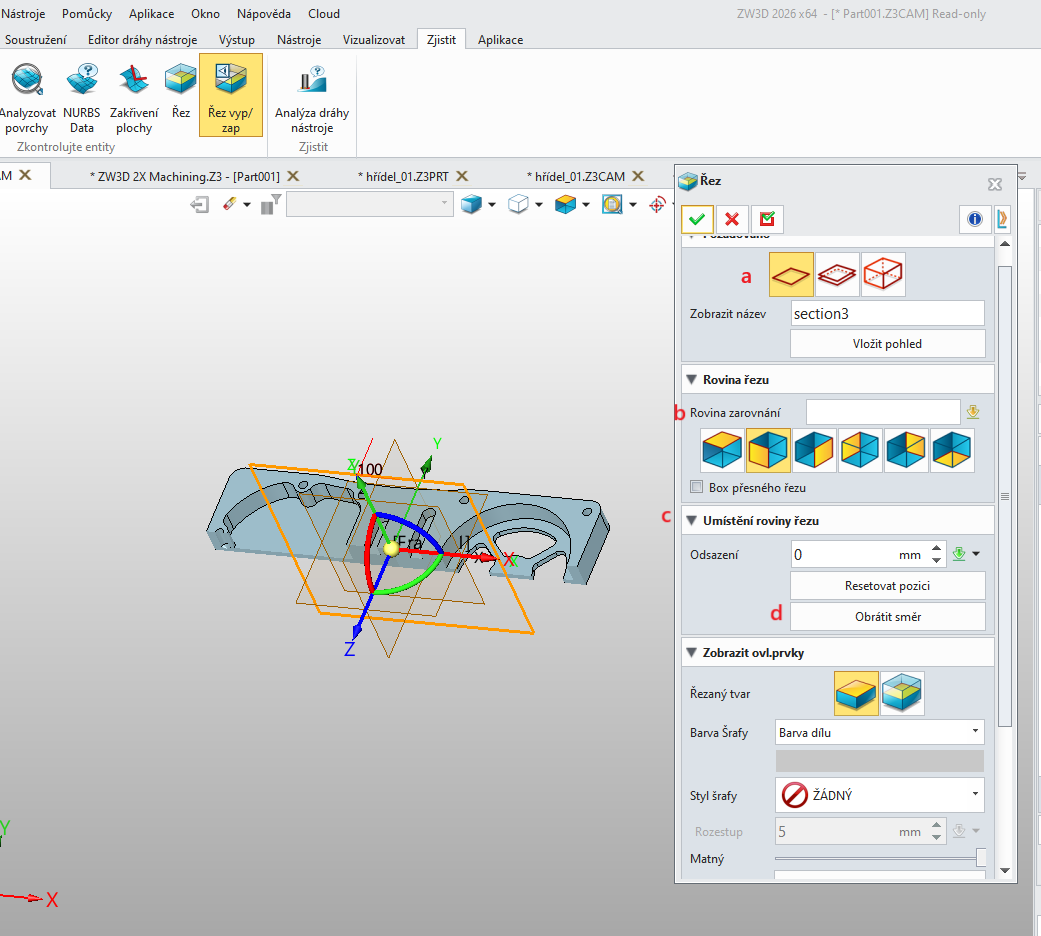Choose single-plane section type icon
Image resolution: width=1041 pixels, height=936 pixels.
point(791,274)
